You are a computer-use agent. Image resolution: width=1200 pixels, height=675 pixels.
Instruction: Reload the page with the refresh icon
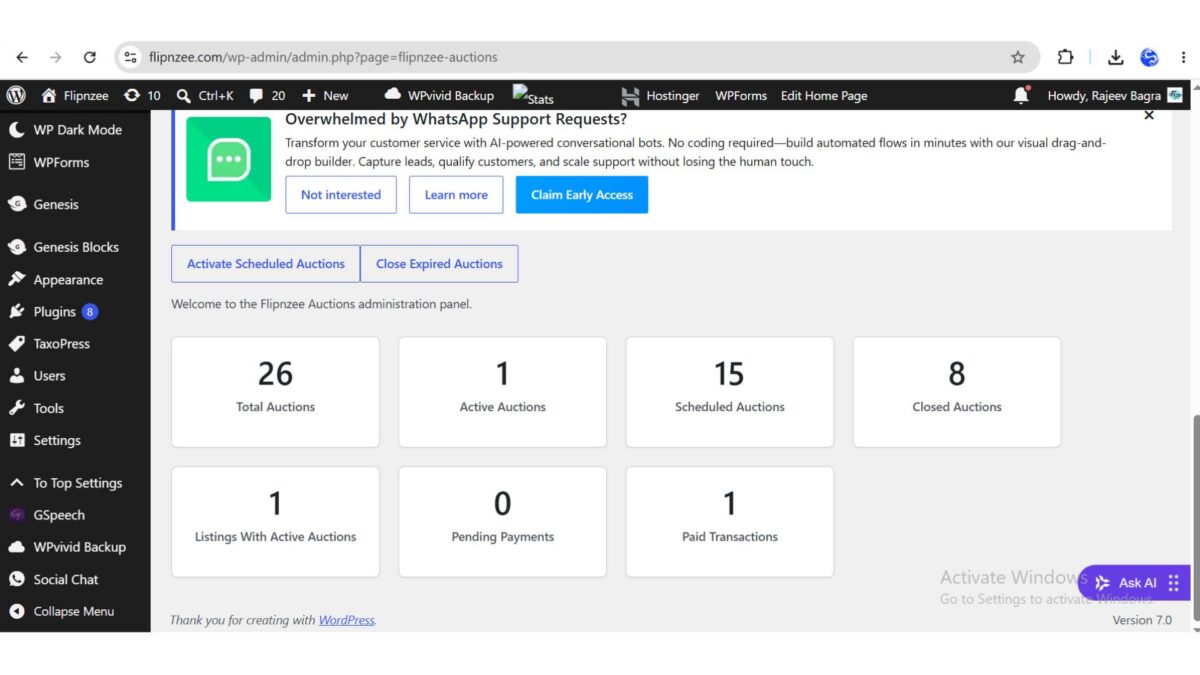coord(90,57)
